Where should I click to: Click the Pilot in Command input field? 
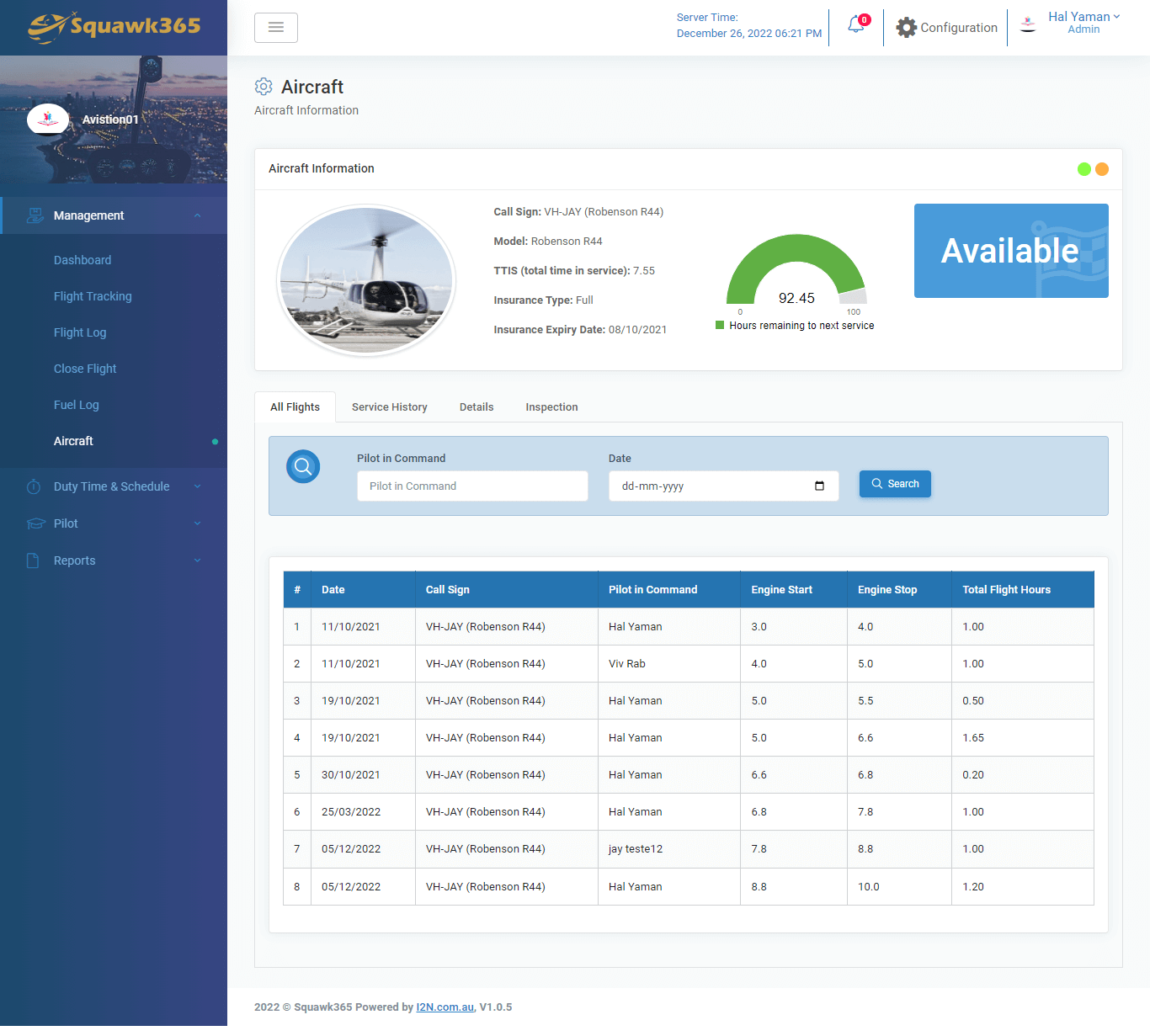coord(472,486)
